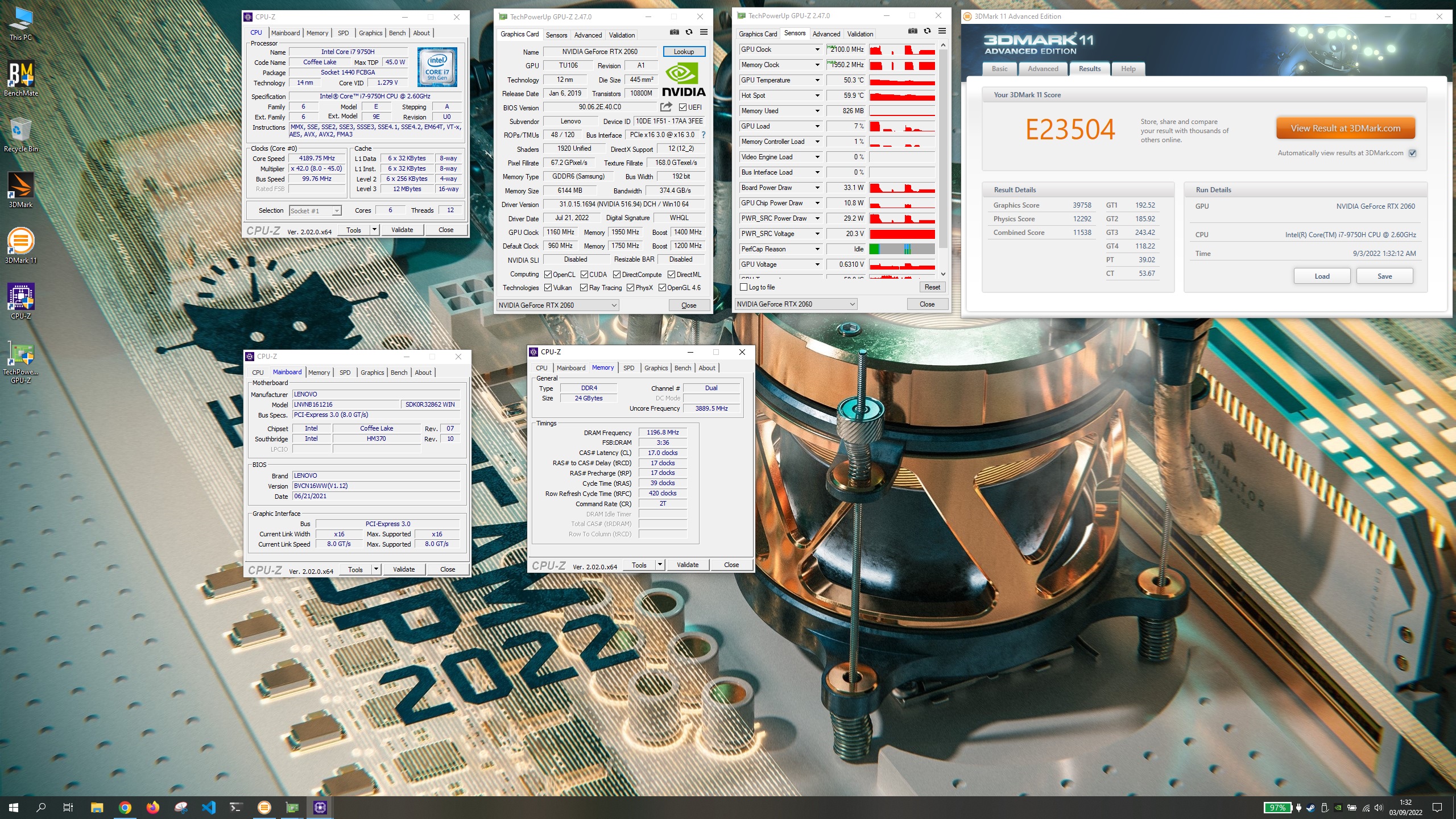Open the hamburger menu in GPU-Z Graphics Card window
Viewport: 1456px width, 819px height.
[704, 32]
